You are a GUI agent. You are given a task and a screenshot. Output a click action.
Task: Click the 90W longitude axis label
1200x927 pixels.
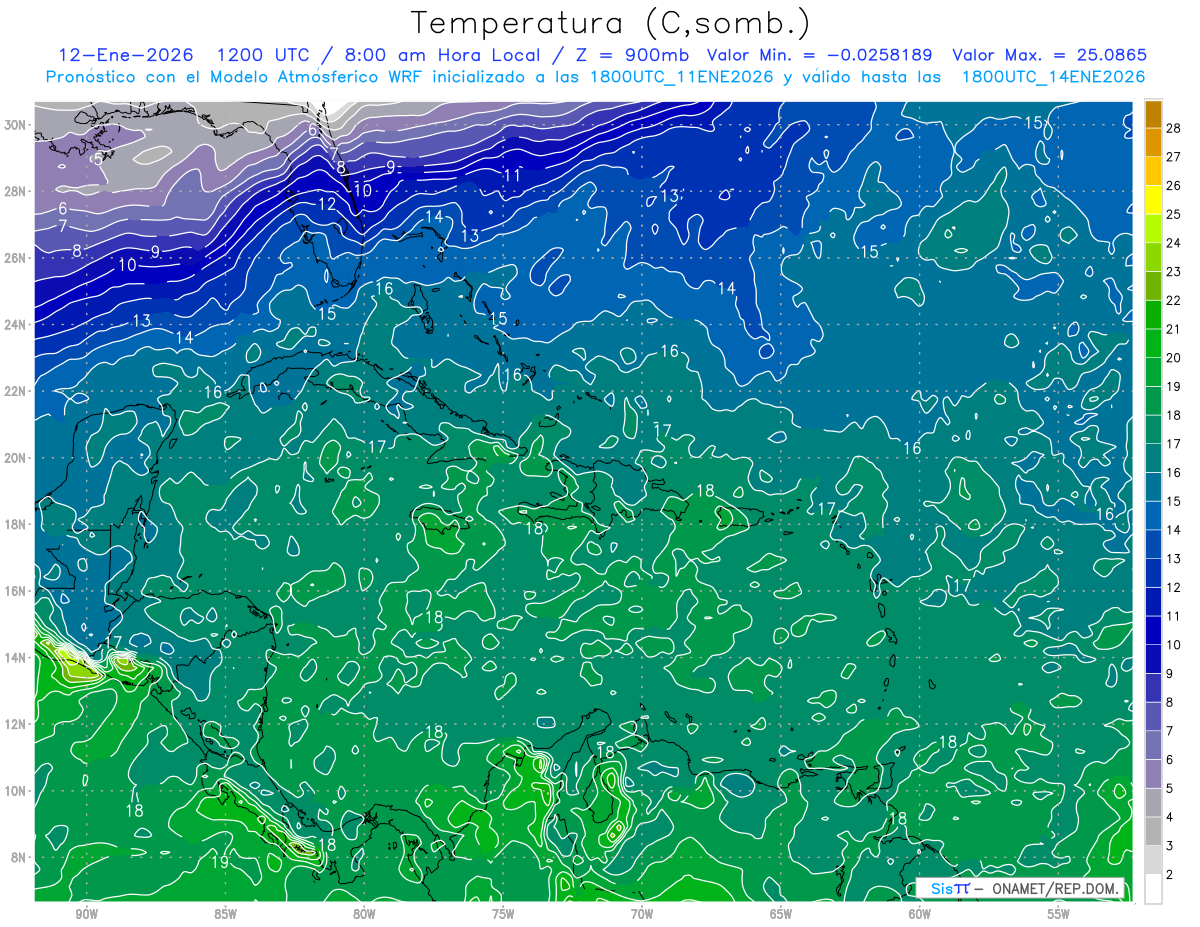click(x=87, y=914)
